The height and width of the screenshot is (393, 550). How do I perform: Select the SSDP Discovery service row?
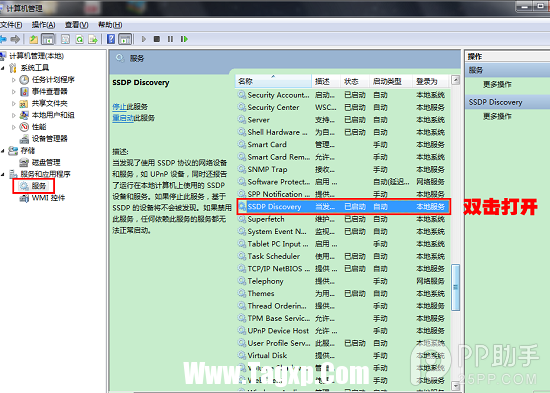[x=343, y=207]
